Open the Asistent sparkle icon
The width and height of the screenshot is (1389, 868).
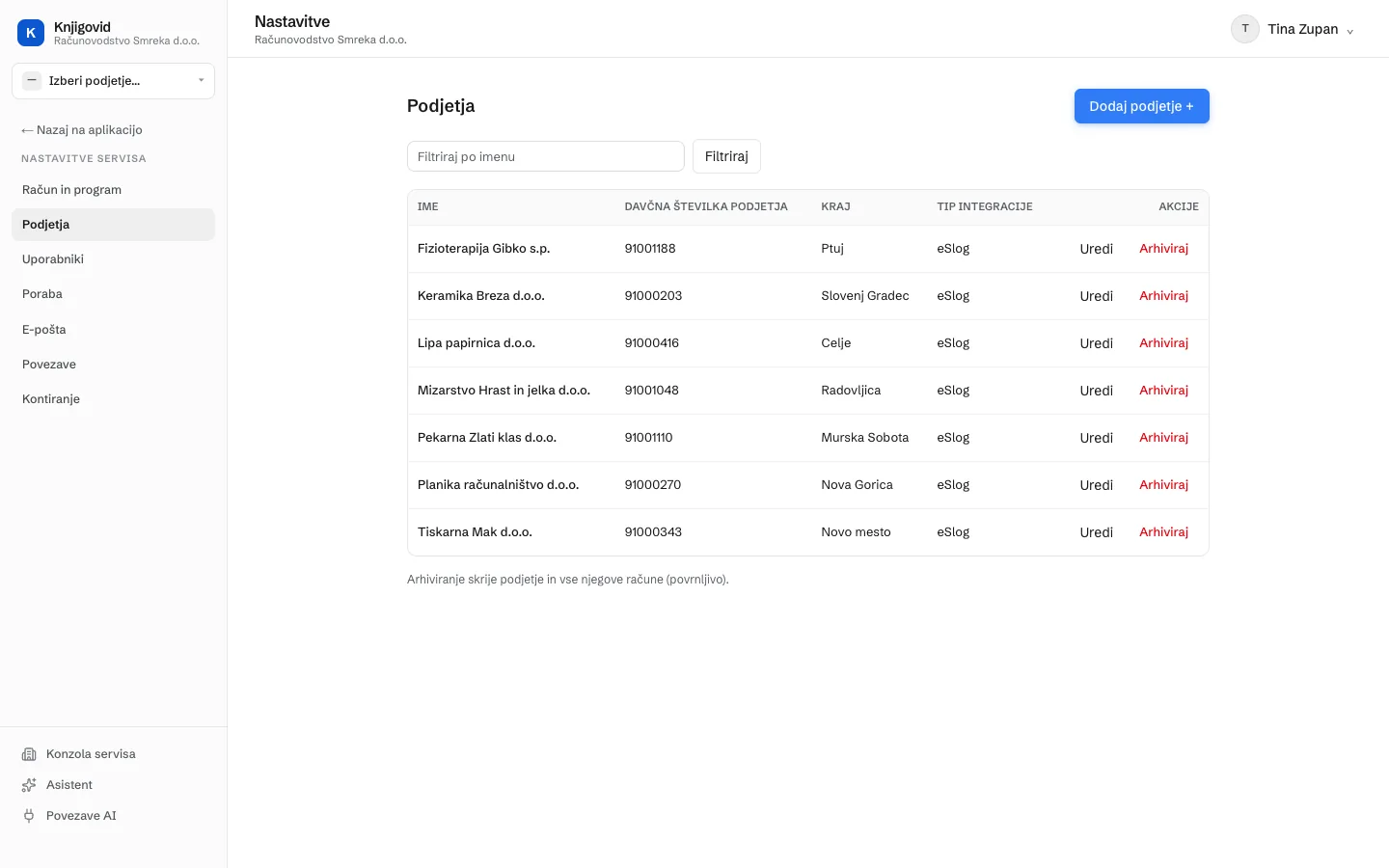pos(29,785)
